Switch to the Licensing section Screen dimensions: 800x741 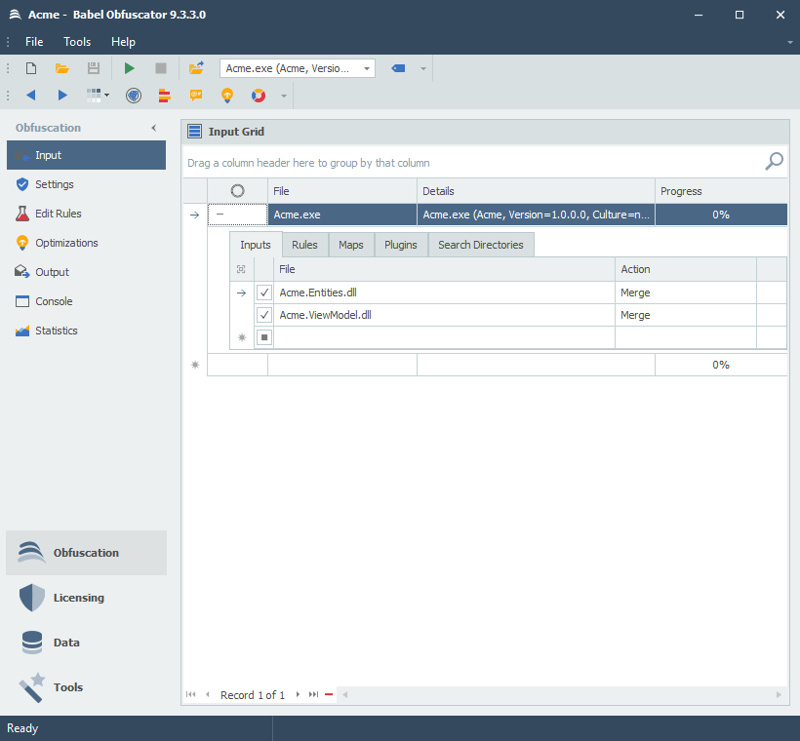(x=86, y=598)
